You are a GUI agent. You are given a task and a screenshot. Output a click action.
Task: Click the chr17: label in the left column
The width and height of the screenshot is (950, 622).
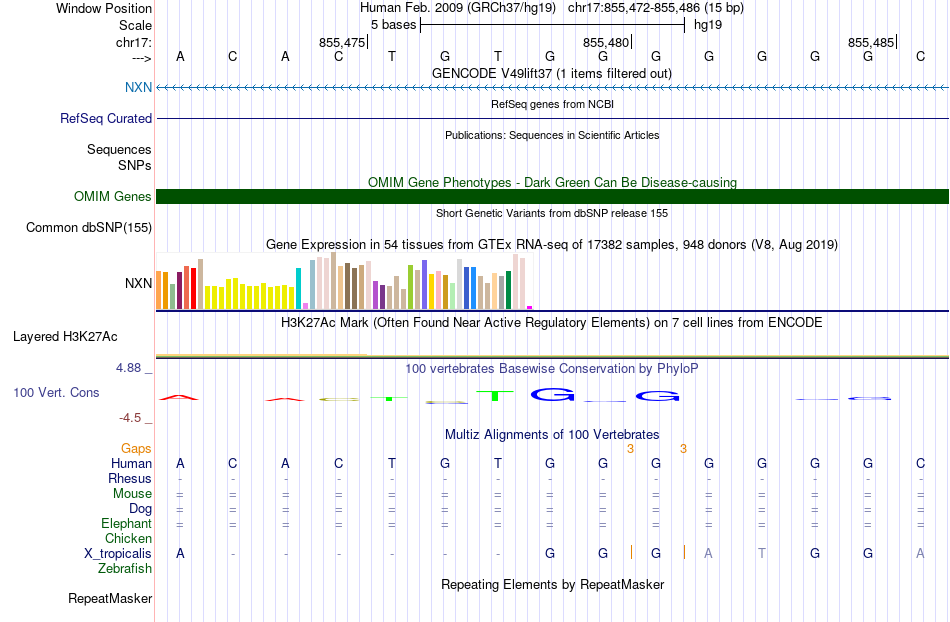click(134, 42)
